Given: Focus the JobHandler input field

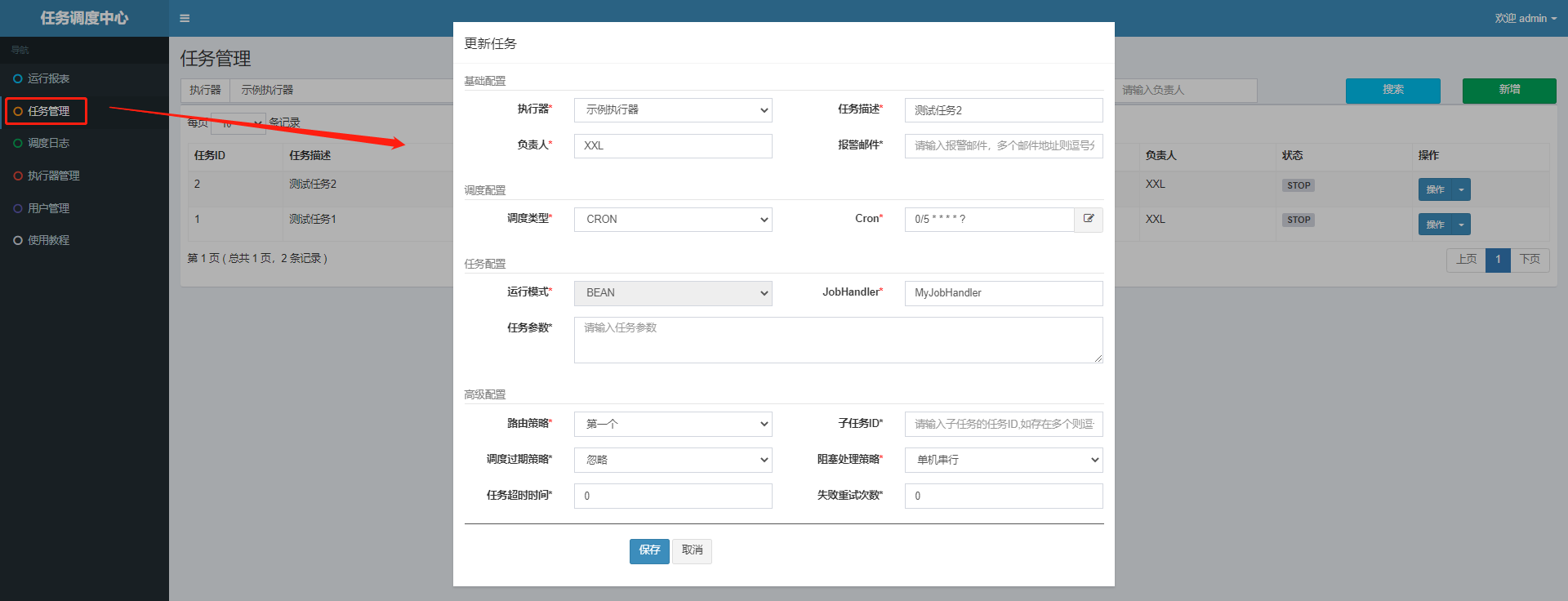Looking at the screenshot, I should [x=1004, y=293].
